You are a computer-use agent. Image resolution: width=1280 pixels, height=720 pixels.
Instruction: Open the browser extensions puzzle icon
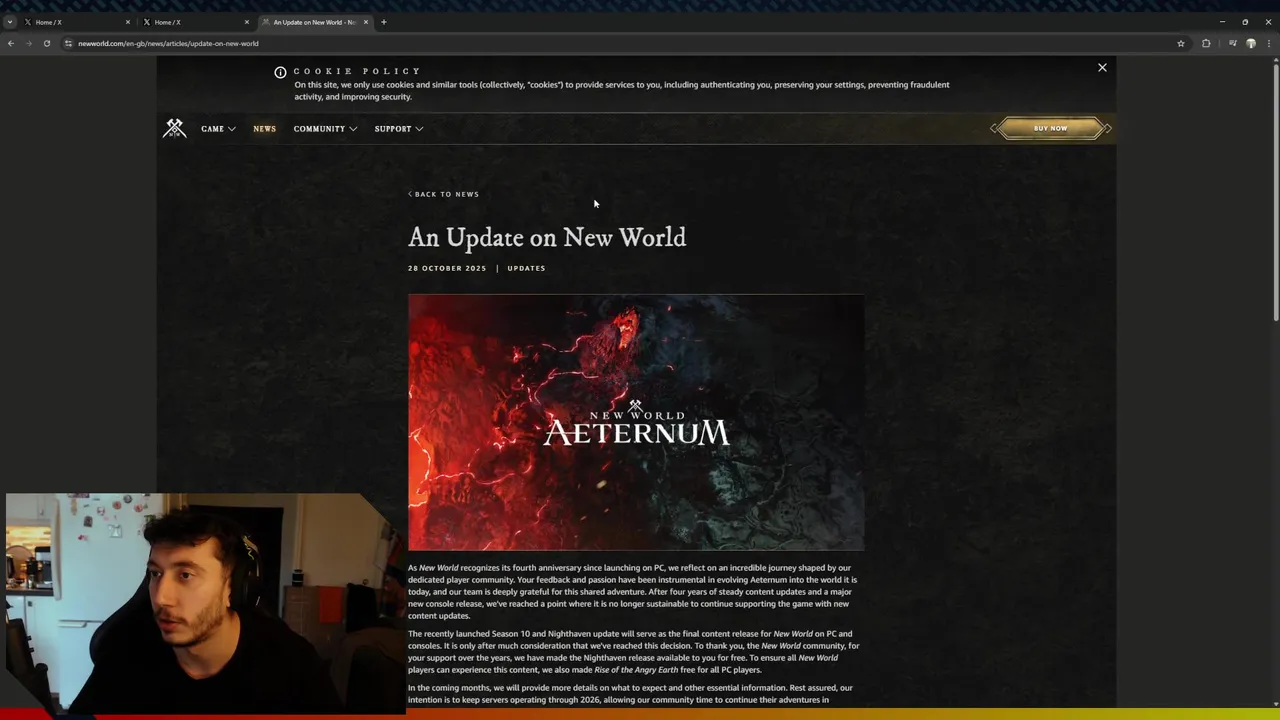coord(1206,43)
